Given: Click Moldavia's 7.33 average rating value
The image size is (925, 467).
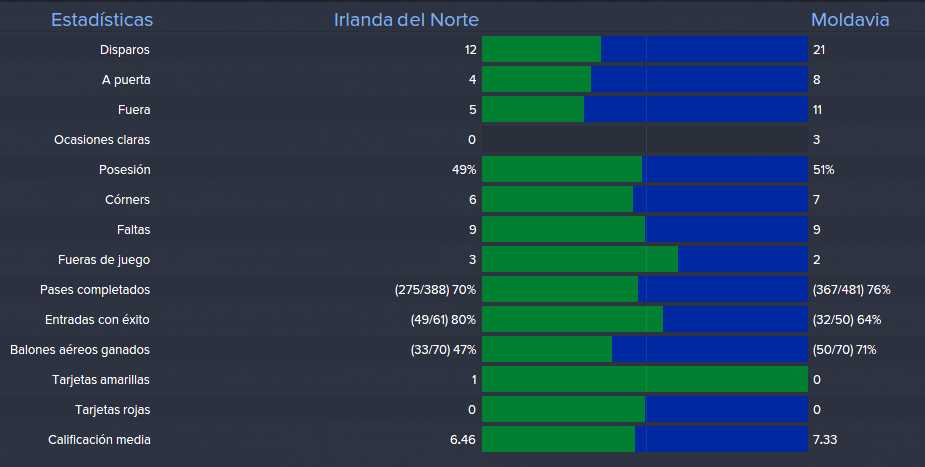Looking at the screenshot, I should [826, 440].
